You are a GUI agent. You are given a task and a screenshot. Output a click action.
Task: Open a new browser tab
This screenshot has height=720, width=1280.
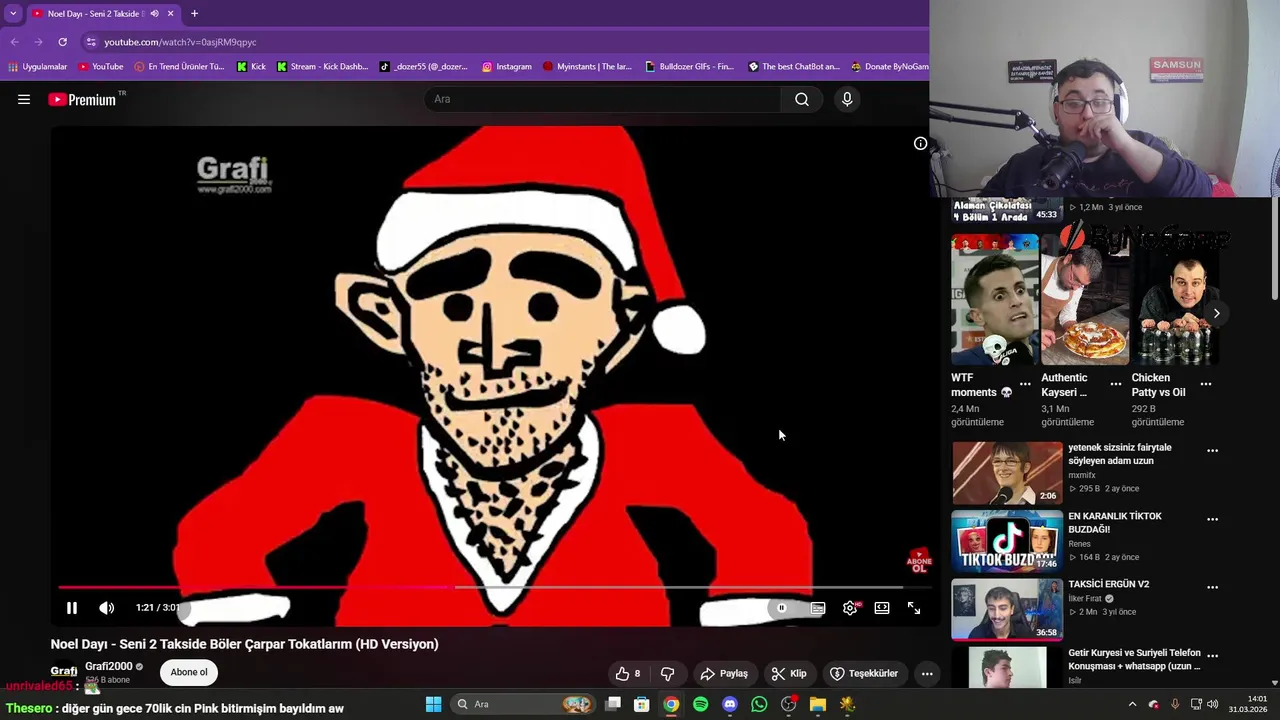(x=194, y=14)
